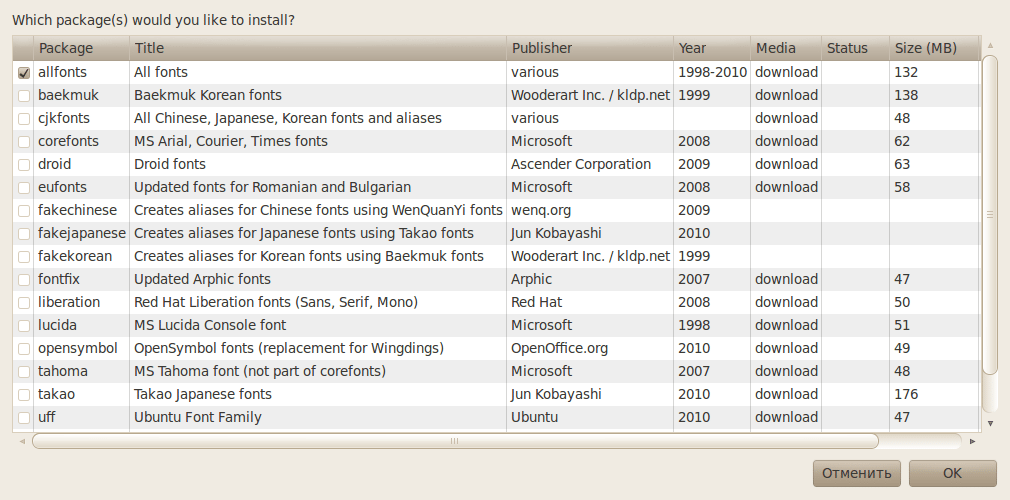Check the uff Ubuntu Font Family checkbox
This screenshot has height=500, width=1010.
coord(24,418)
